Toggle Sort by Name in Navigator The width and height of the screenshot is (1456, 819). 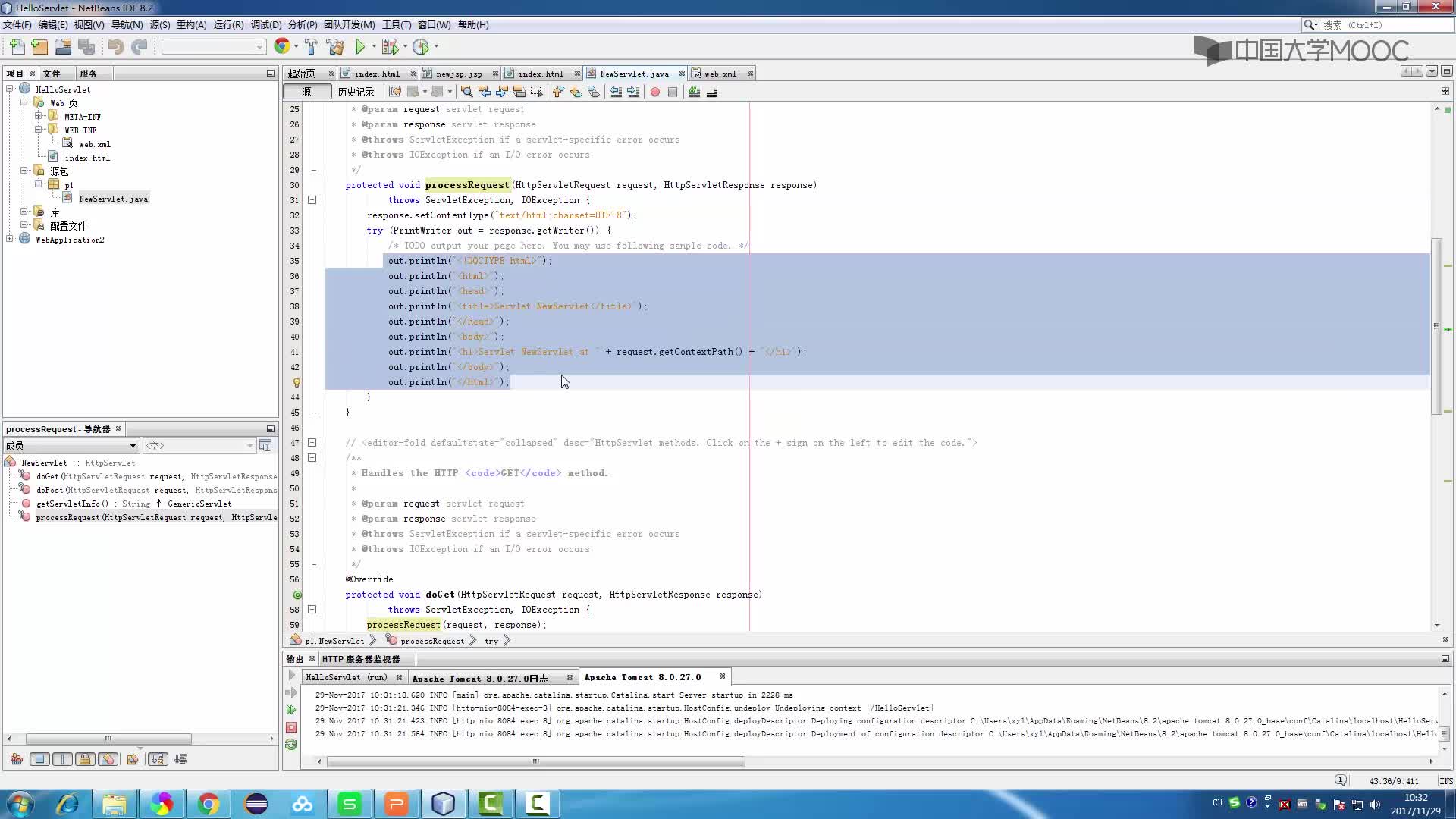158,759
